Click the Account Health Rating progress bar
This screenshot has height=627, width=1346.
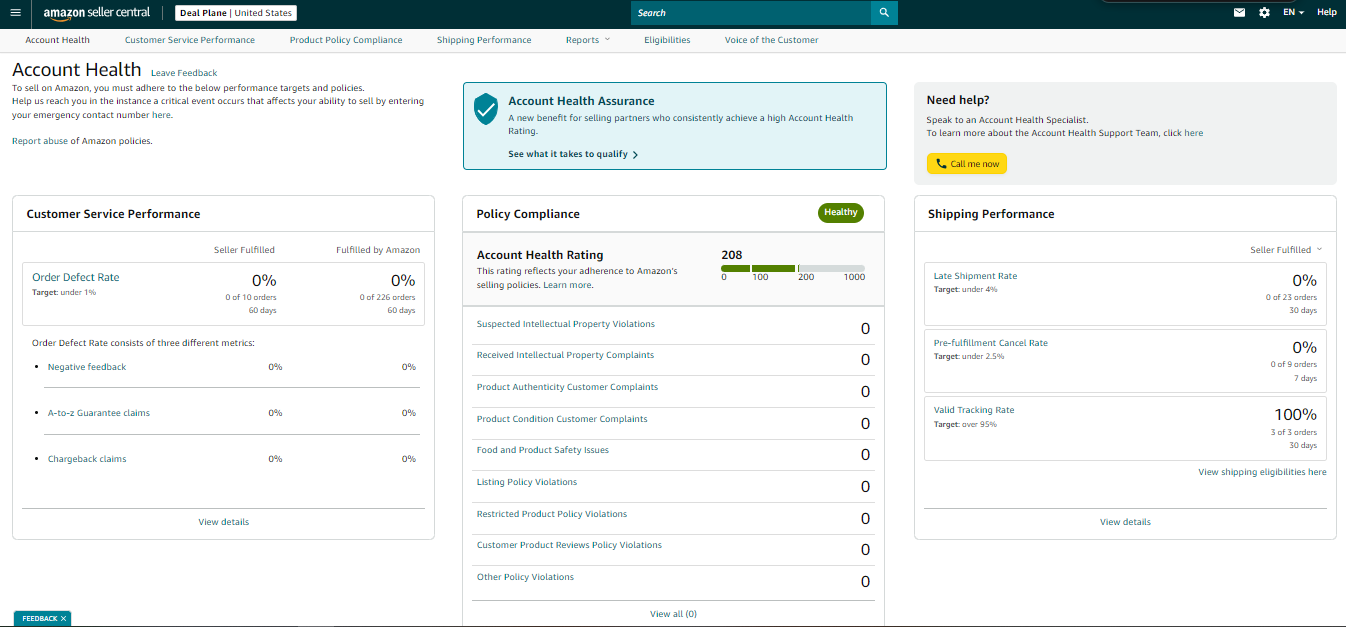pos(793,268)
